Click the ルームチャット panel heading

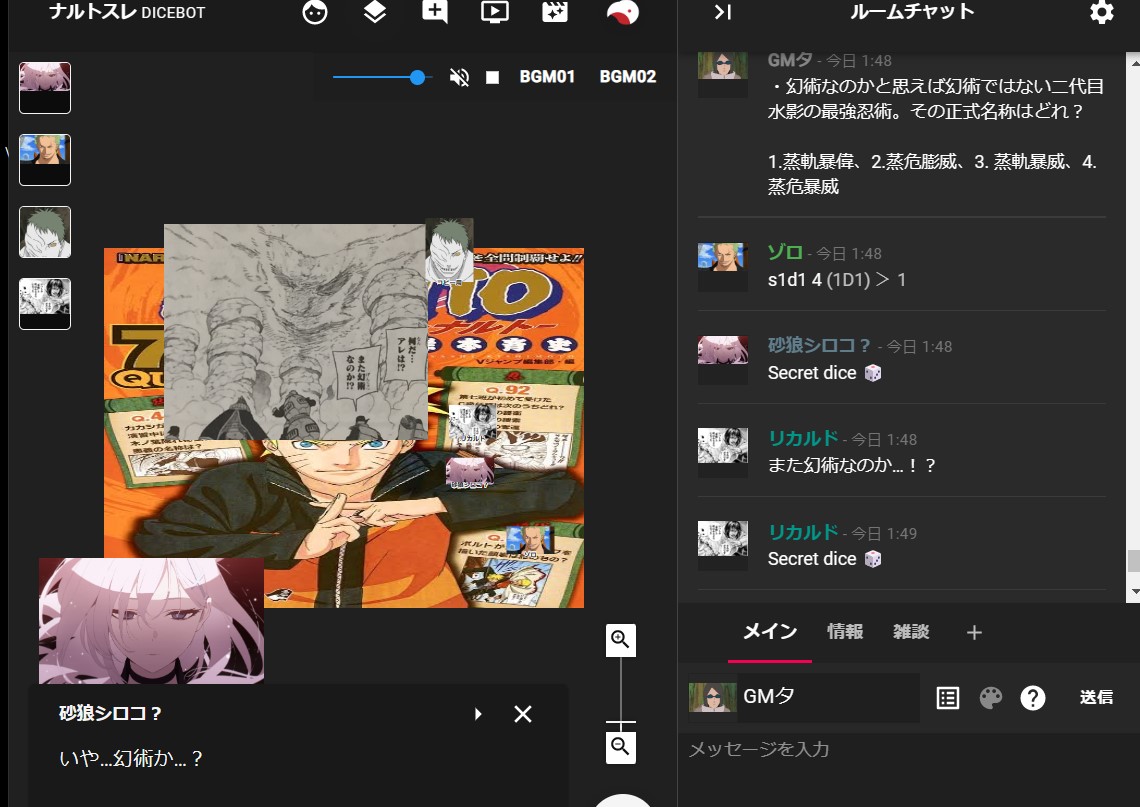pyautogui.click(x=912, y=12)
